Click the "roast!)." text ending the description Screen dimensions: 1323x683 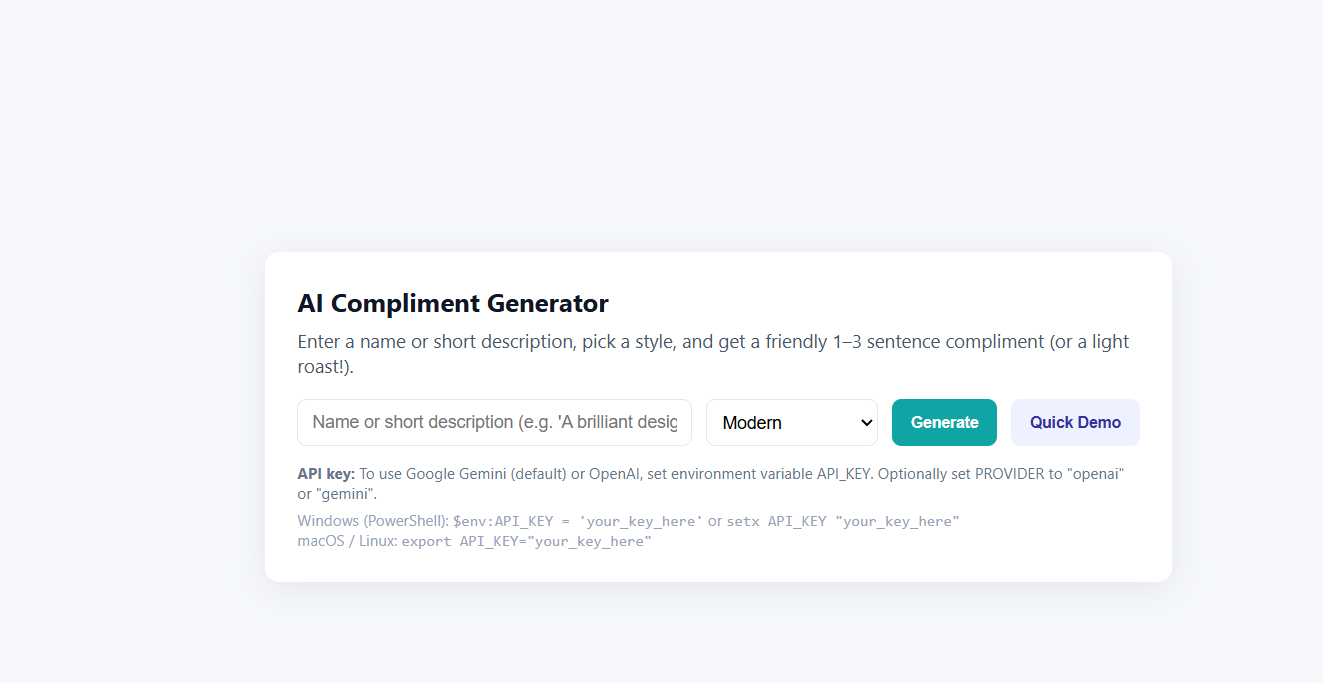click(325, 367)
